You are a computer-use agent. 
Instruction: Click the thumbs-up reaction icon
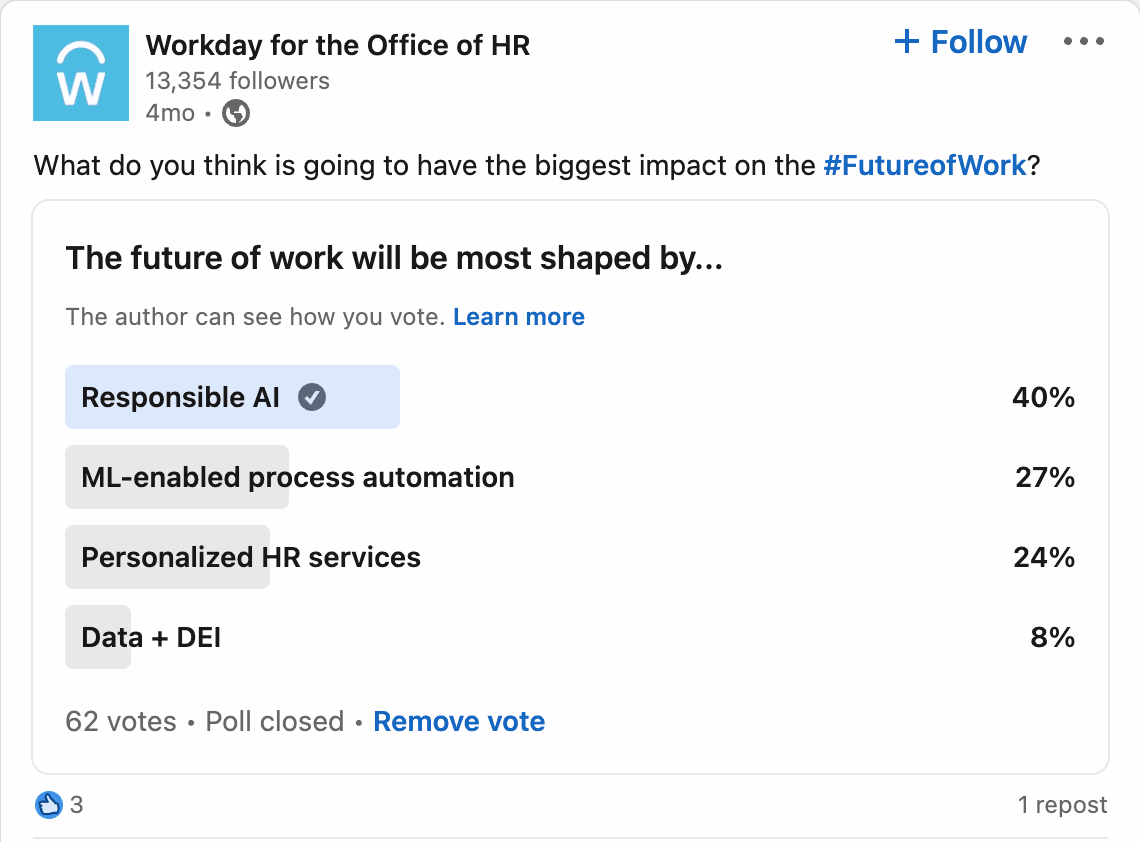pyautogui.click(x=49, y=804)
